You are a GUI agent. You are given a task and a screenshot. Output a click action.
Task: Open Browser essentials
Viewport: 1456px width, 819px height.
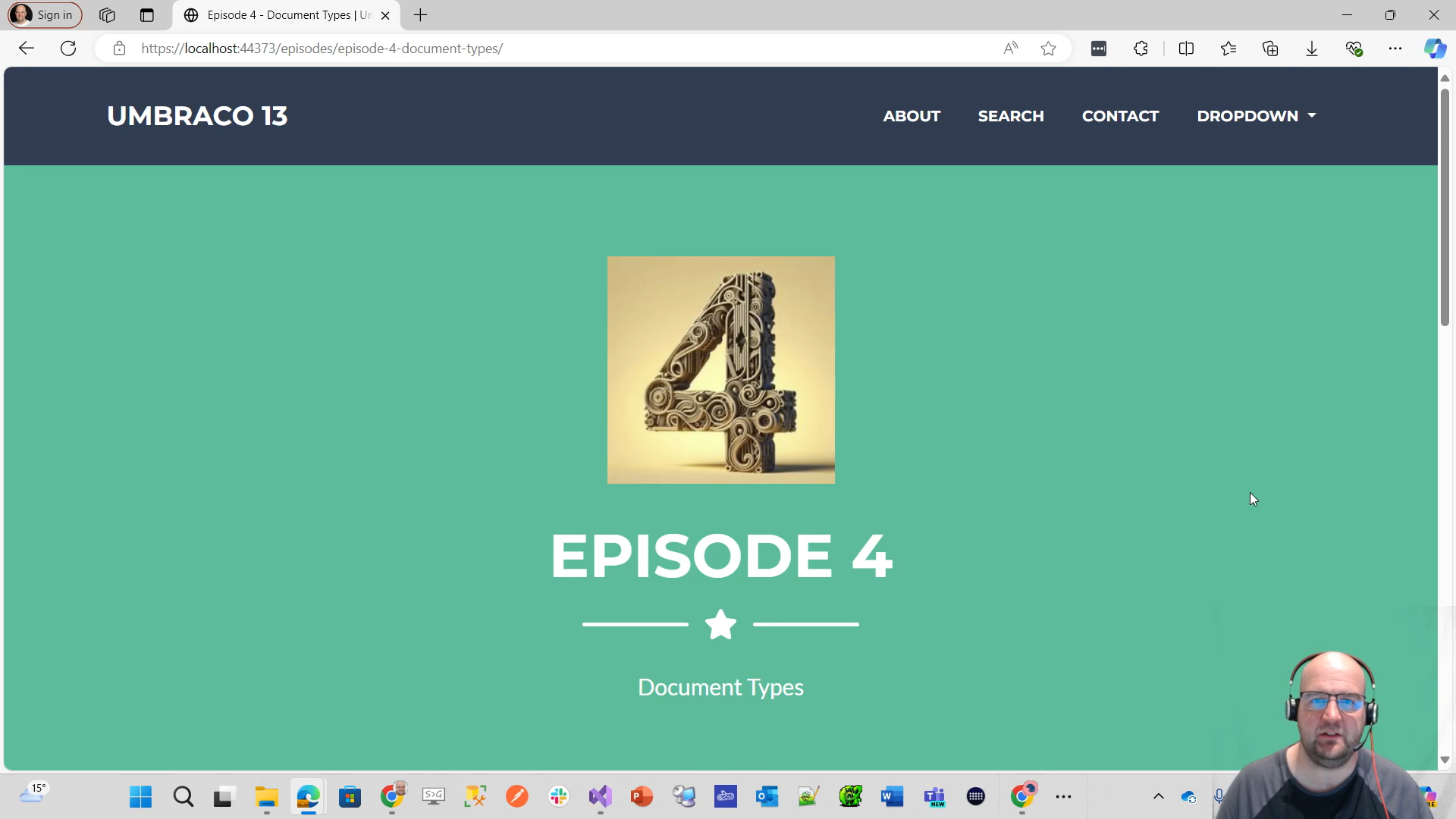(1354, 48)
